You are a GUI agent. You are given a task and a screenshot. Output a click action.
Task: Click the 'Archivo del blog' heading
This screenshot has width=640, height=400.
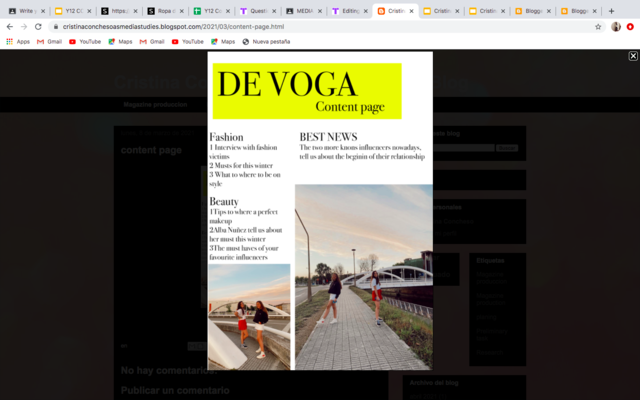click(434, 383)
